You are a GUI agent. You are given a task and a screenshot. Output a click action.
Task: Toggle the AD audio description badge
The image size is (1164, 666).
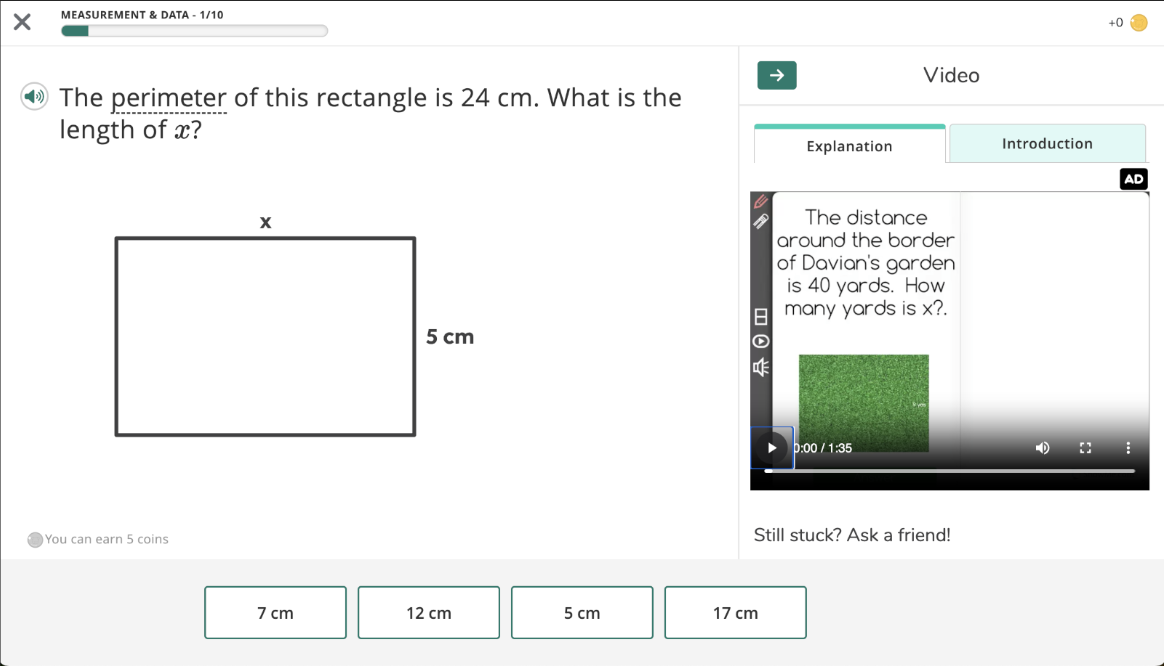click(x=1133, y=179)
